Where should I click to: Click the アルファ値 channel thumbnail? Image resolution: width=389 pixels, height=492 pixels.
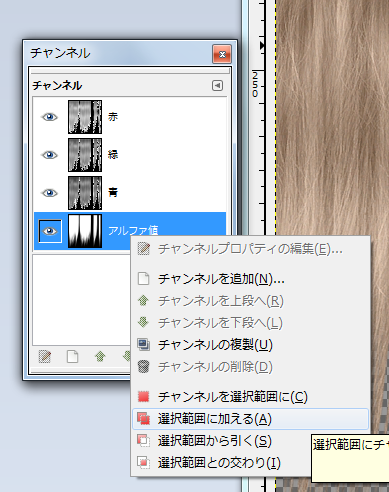[x=85, y=231]
